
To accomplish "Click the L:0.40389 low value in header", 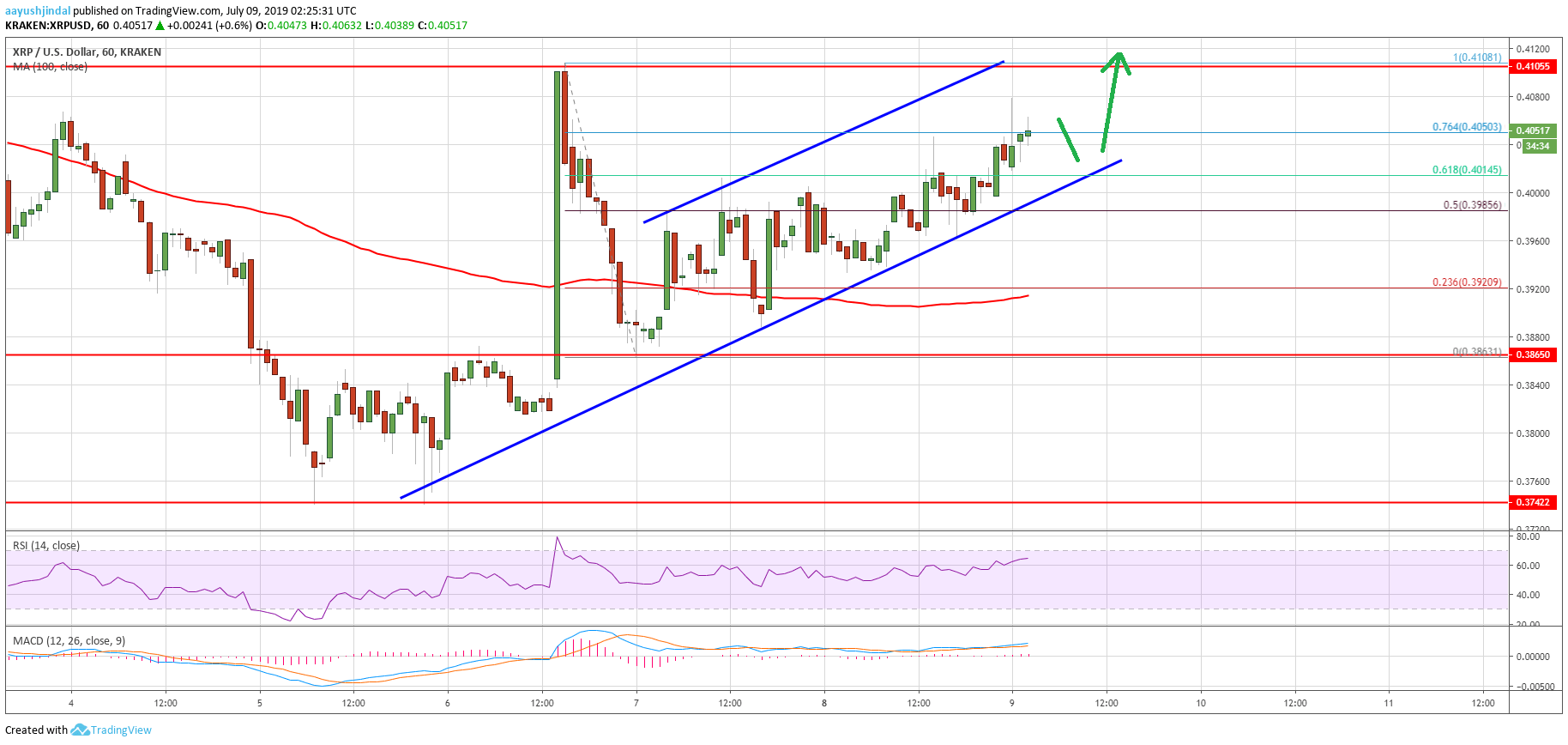I will 390,26.
